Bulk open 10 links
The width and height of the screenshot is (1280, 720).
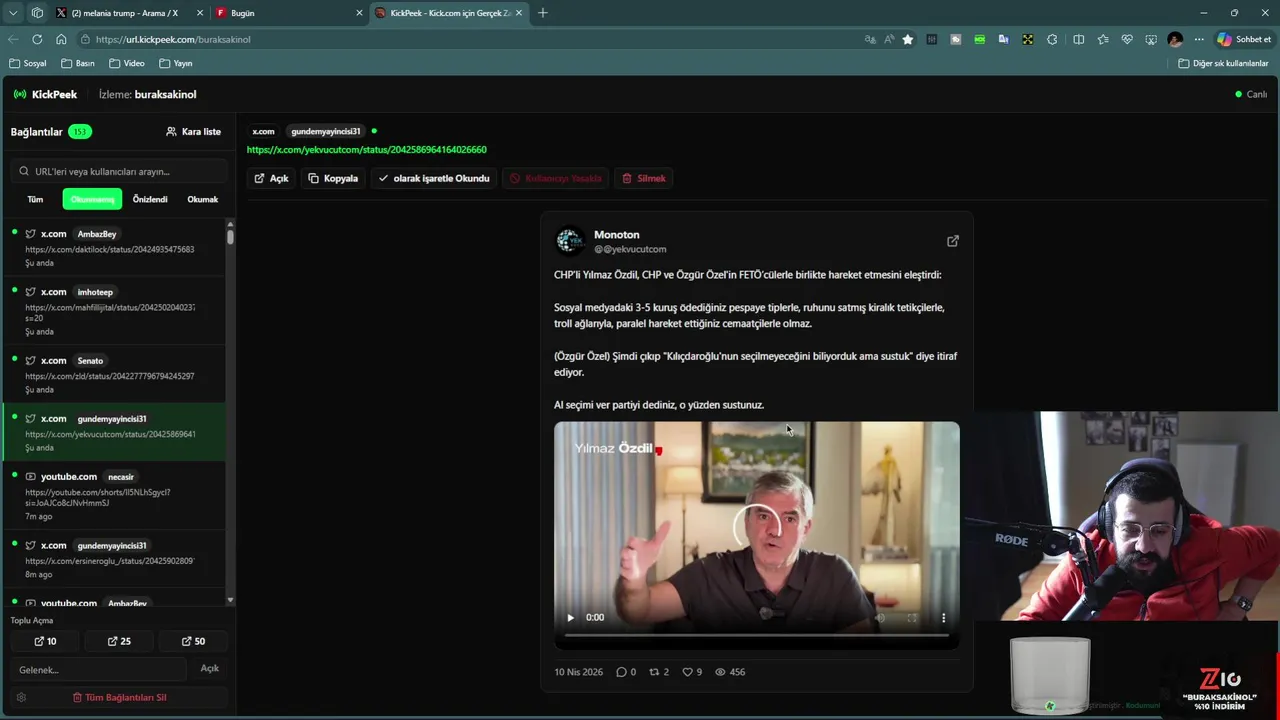pyautogui.click(x=46, y=641)
